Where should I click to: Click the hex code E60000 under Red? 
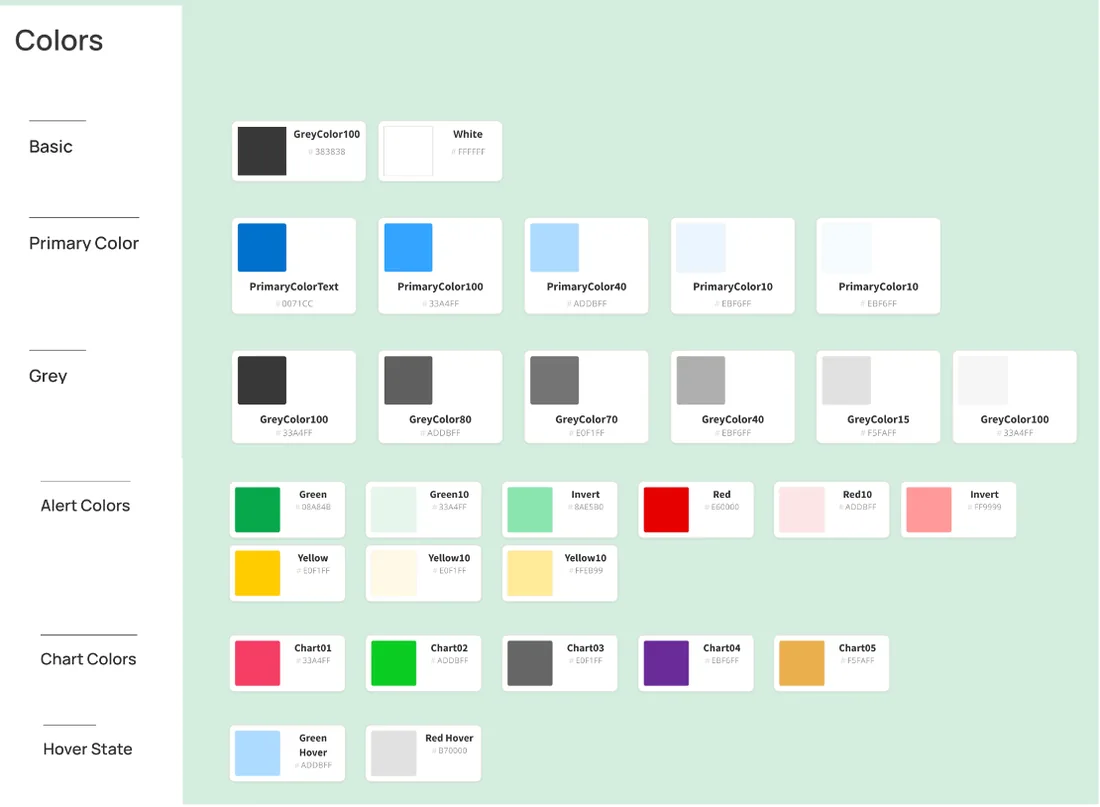[x=722, y=507]
